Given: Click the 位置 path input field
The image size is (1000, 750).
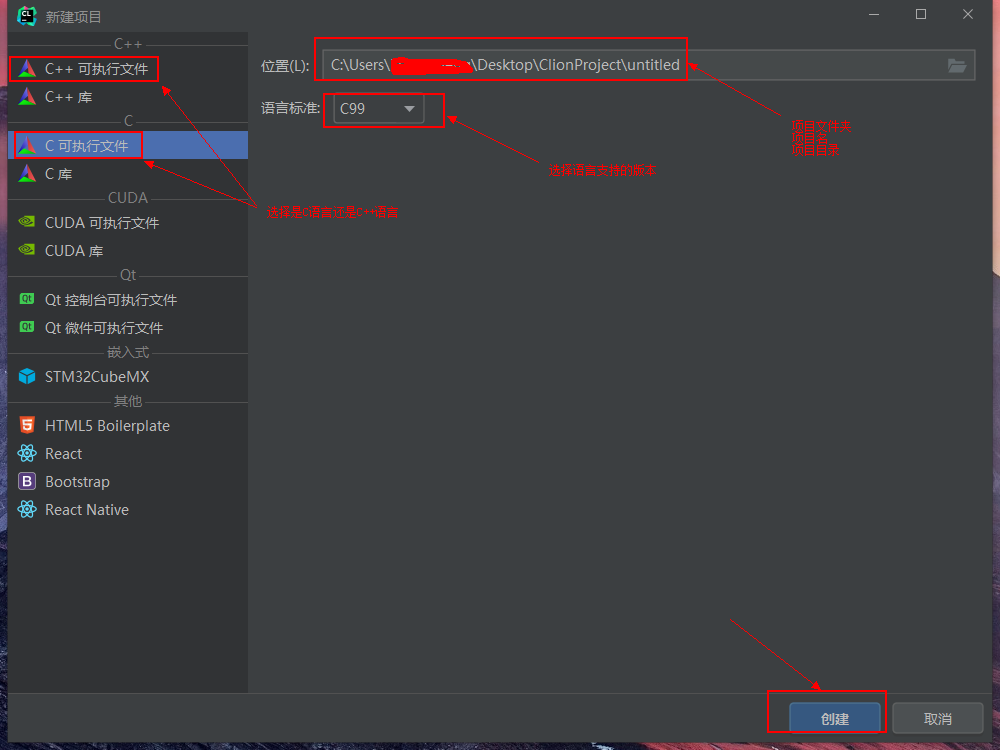Looking at the screenshot, I should coord(649,65).
